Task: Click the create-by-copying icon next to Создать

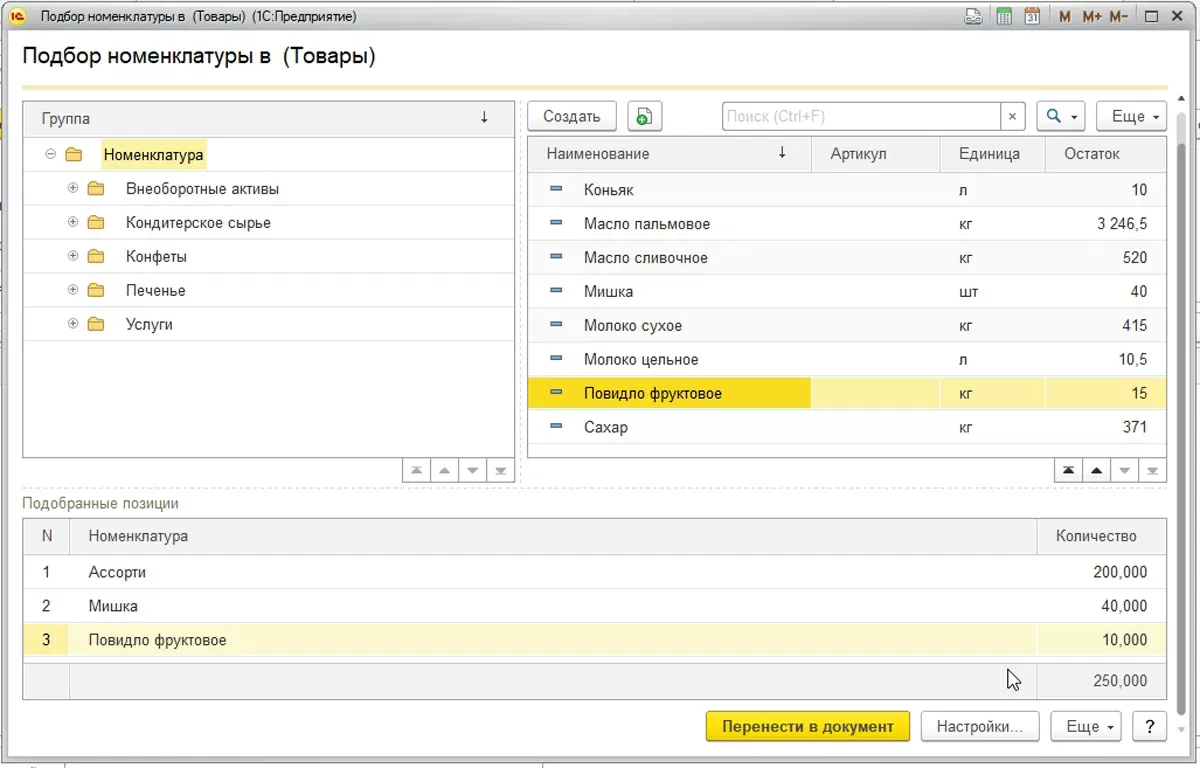Action: 645,117
